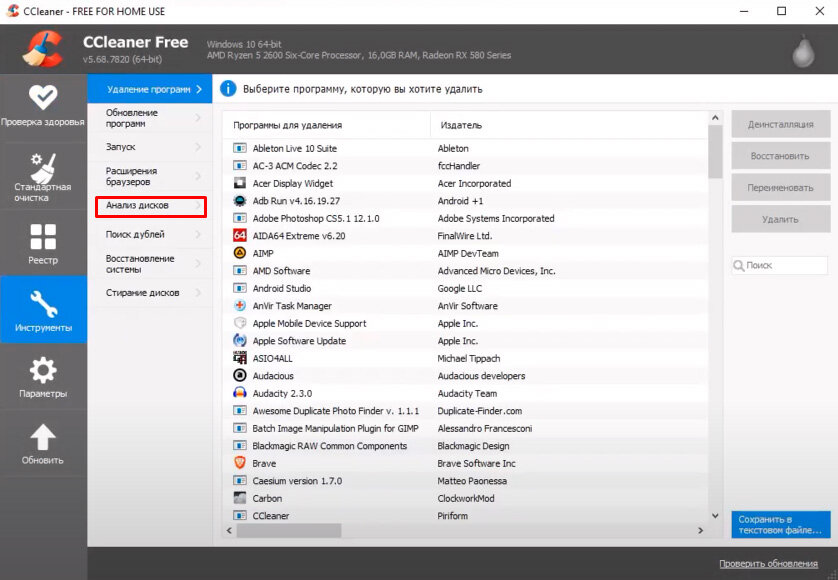
Task: Click the Переименовать button
Action: coord(780,188)
